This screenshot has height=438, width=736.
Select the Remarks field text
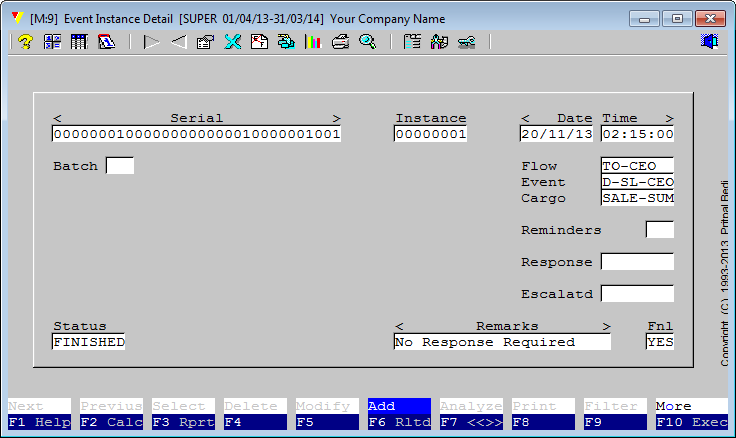click(x=502, y=342)
